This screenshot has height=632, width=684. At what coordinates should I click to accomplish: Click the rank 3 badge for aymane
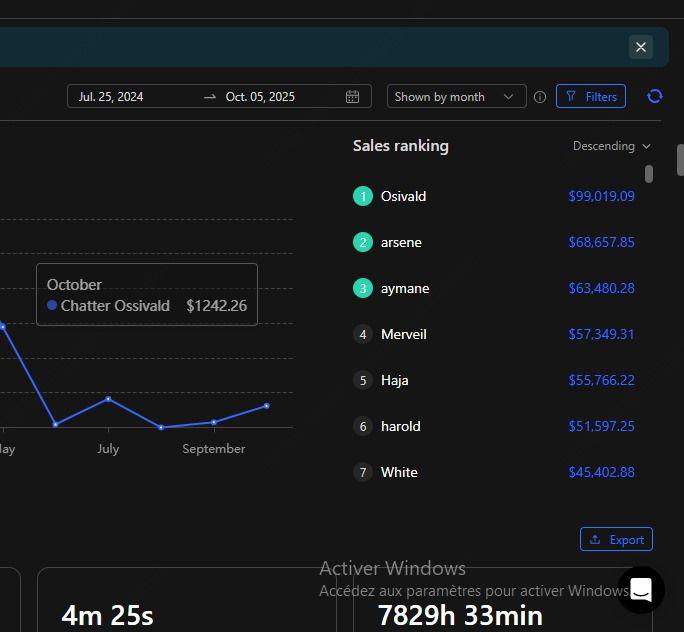click(x=362, y=288)
